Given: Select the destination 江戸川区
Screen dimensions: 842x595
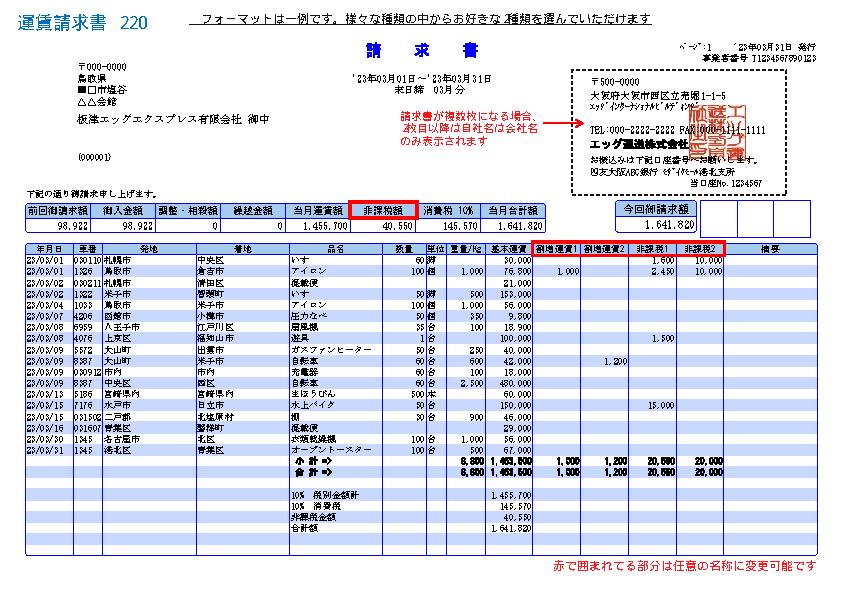Looking at the screenshot, I should click(x=215, y=327).
